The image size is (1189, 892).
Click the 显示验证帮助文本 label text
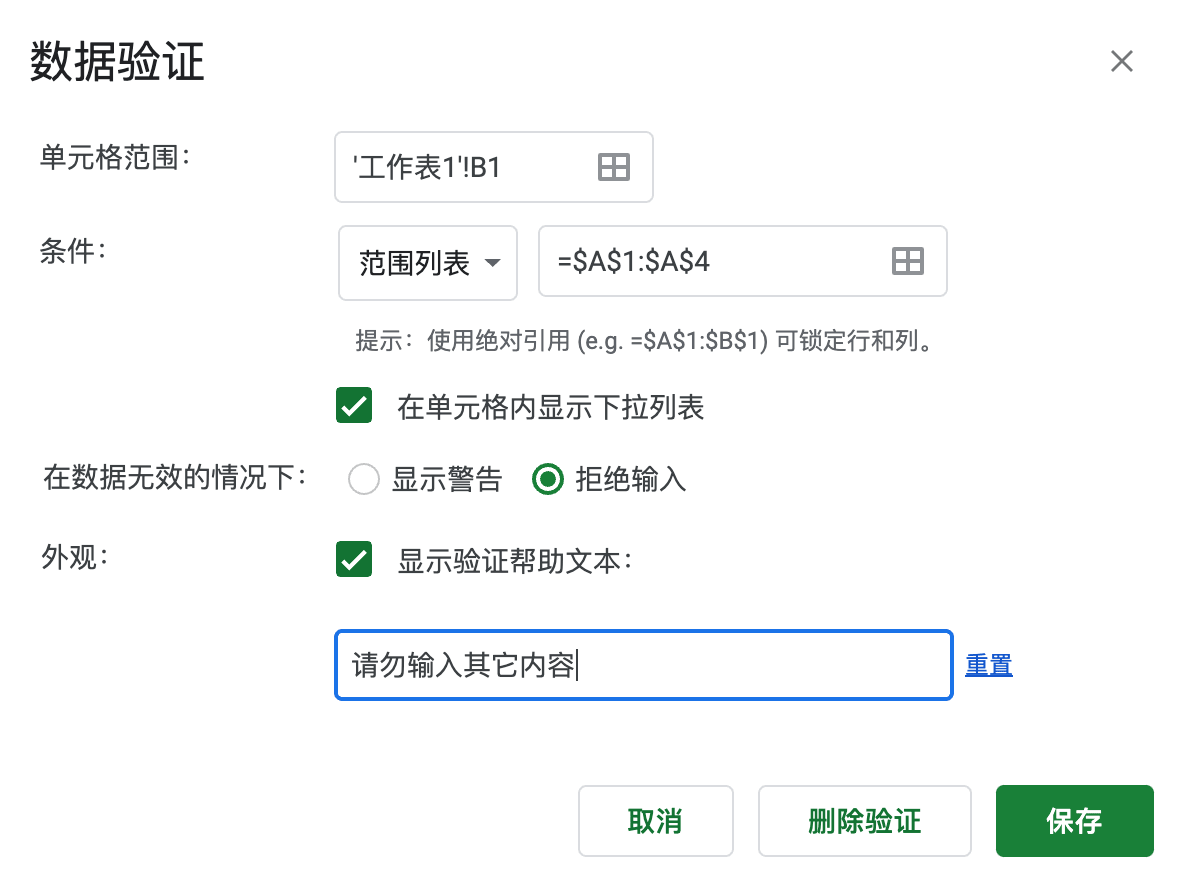pos(515,561)
